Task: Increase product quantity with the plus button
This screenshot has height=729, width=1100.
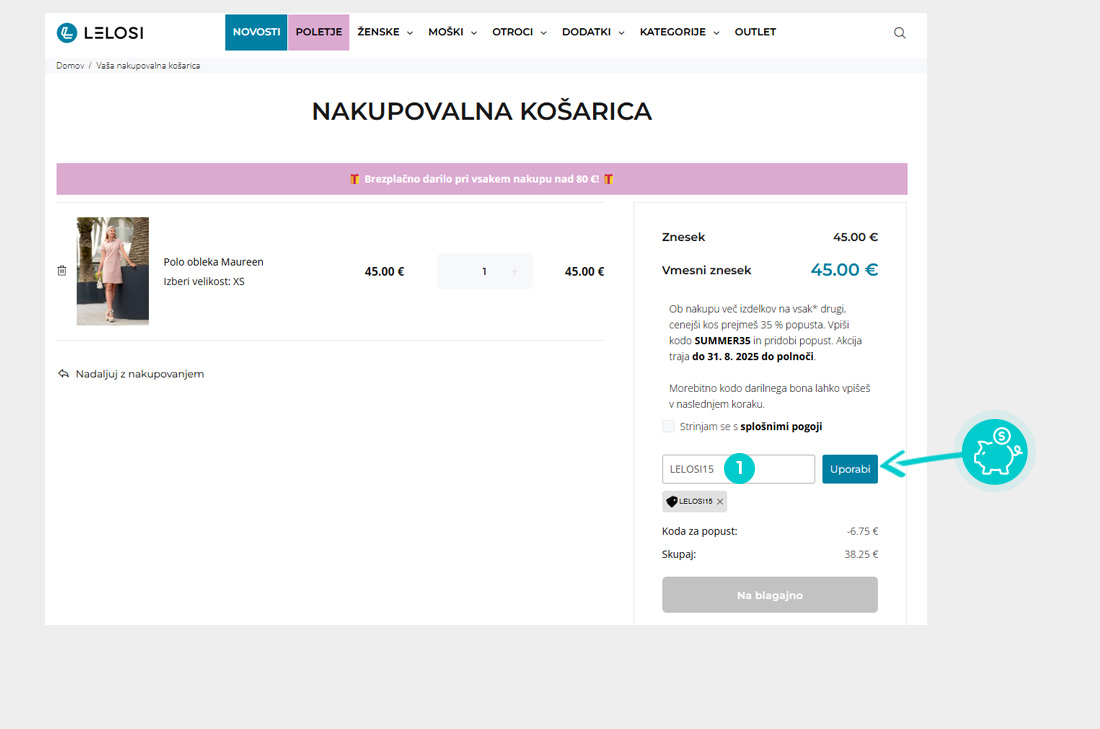Action: [x=515, y=271]
